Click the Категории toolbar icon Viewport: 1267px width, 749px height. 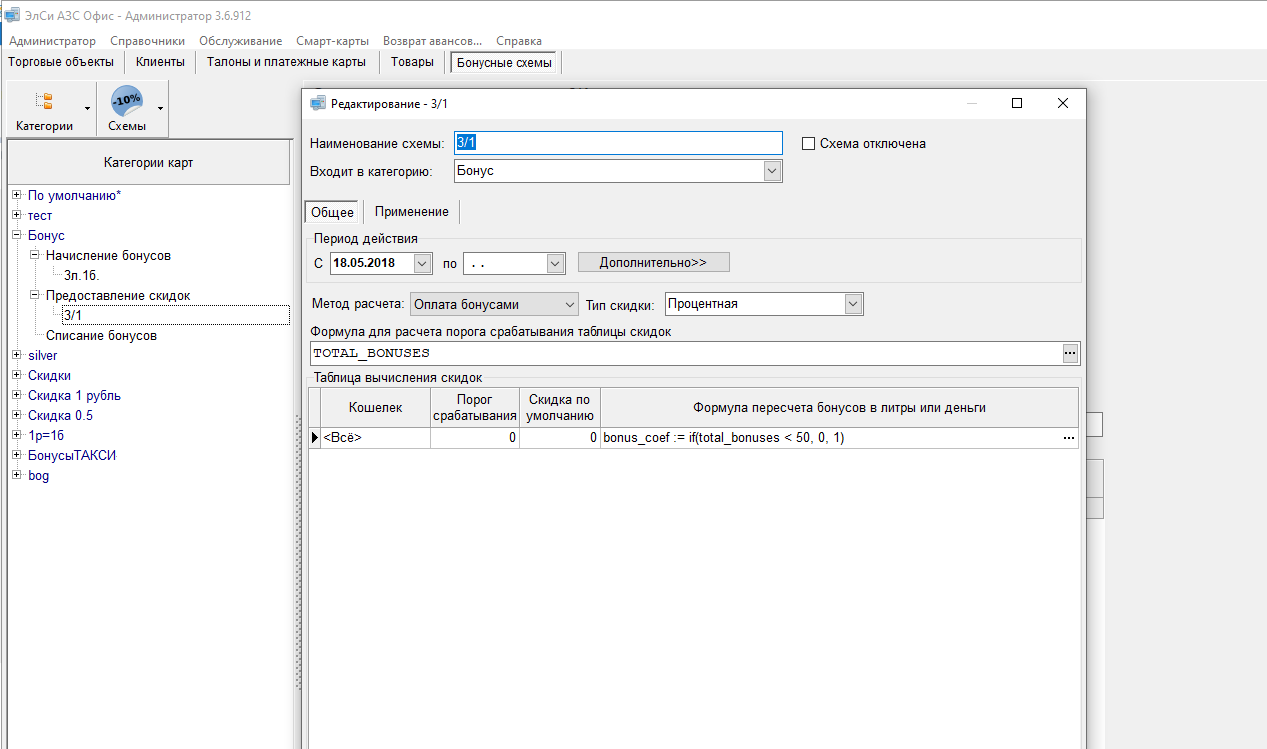(x=44, y=102)
